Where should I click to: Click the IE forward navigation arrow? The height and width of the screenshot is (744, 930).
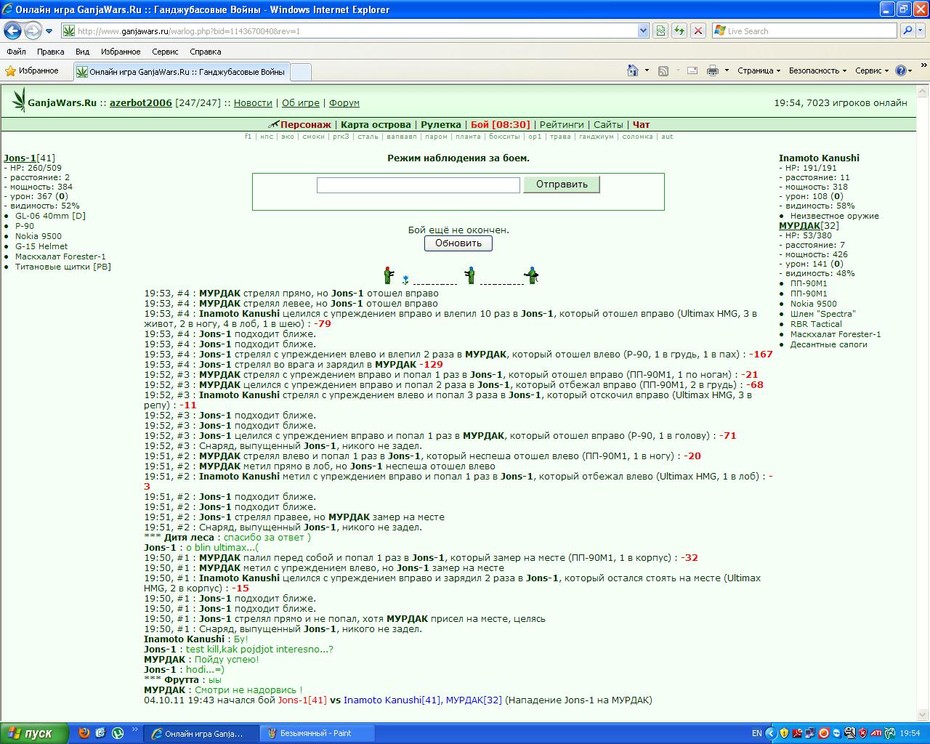33,30
